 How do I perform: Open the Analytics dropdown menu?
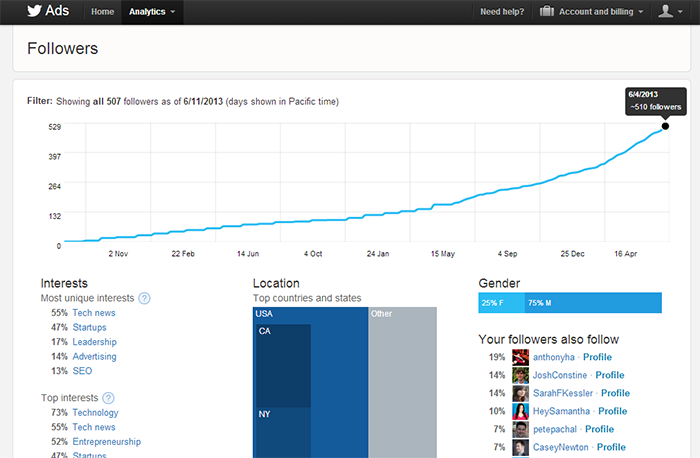(152, 12)
